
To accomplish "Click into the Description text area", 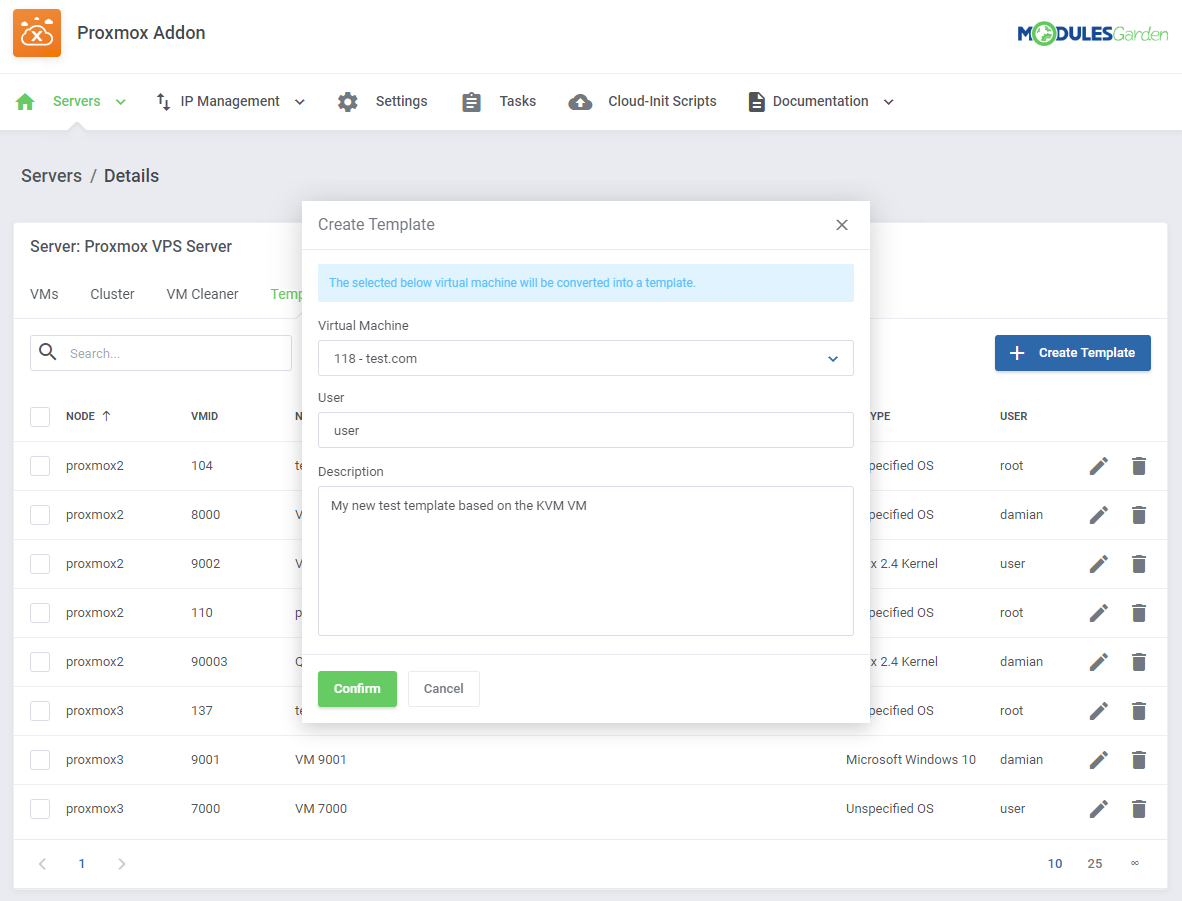I will click(x=586, y=561).
